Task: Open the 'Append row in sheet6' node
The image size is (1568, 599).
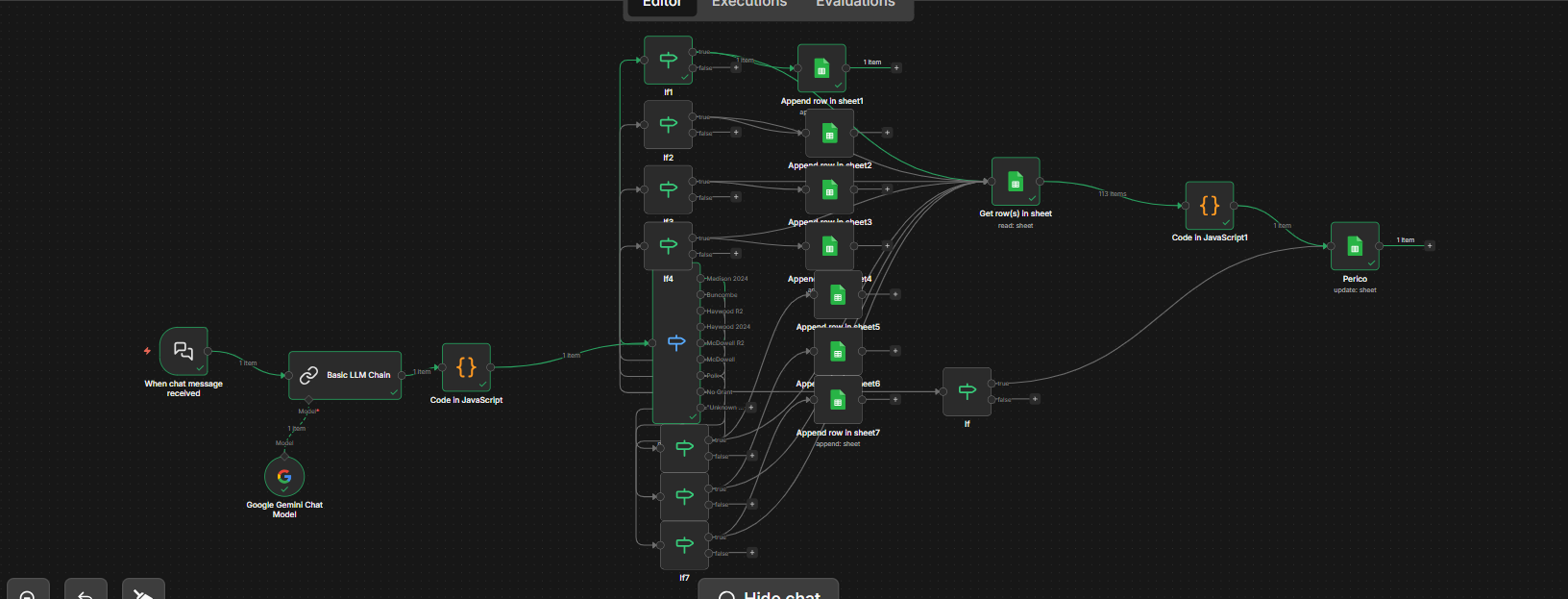Action: tap(838, 351)
